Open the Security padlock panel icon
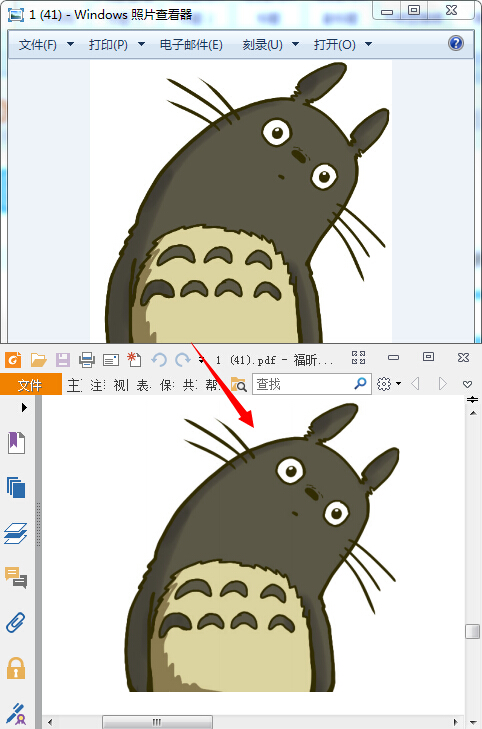Viewport: 482px width, 729px height. [x=16, y=668]
